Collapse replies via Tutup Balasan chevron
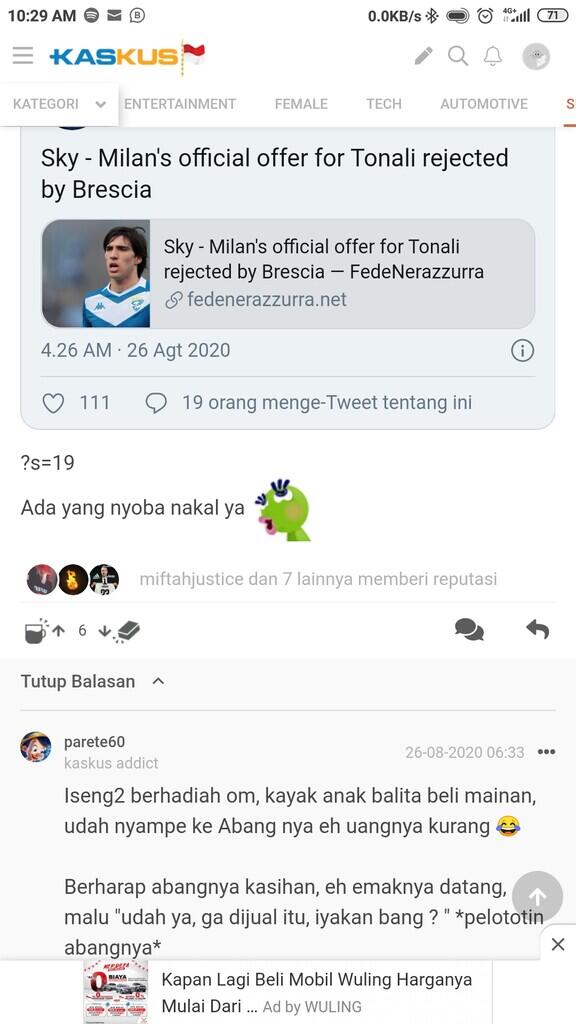Screen dimensions: 576x1024 pyautogui.click(x=158, y=681)
